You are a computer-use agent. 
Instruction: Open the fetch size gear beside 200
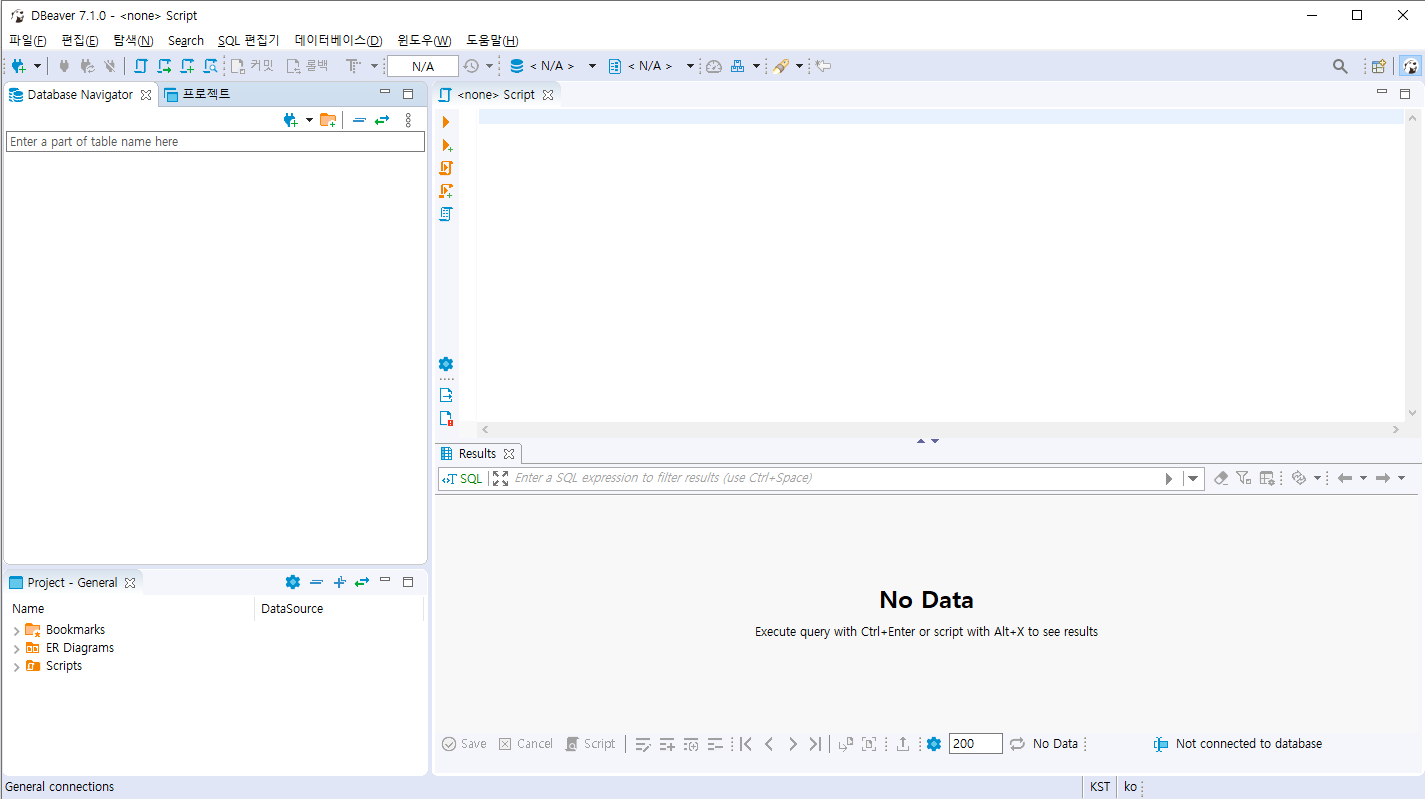934,744
